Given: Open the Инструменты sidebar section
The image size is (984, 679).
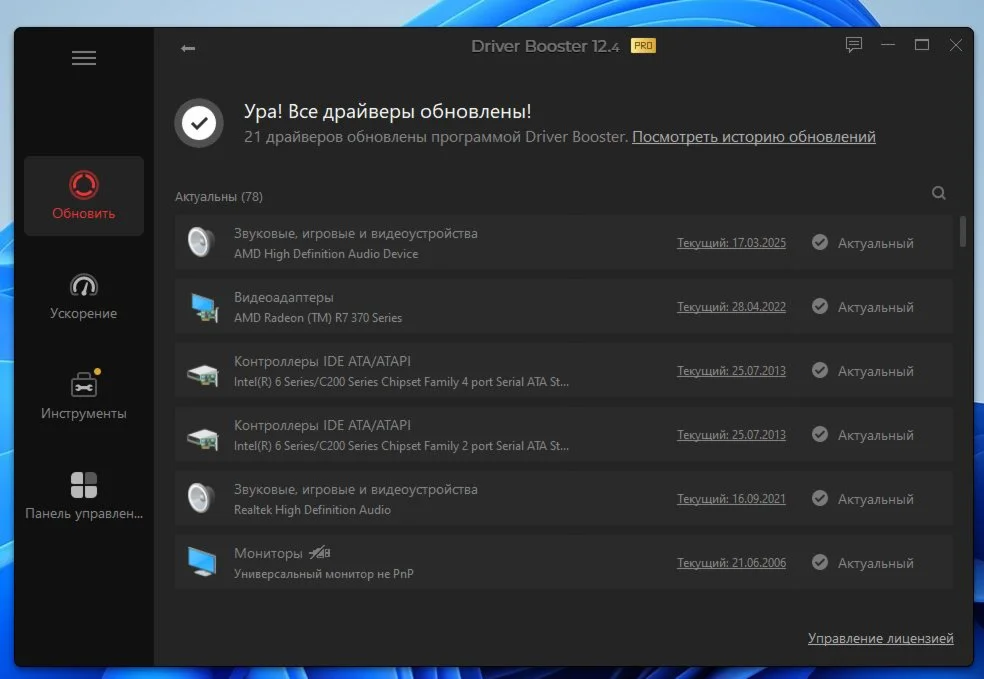Looking at the screenshot, I should click(83, 395).
